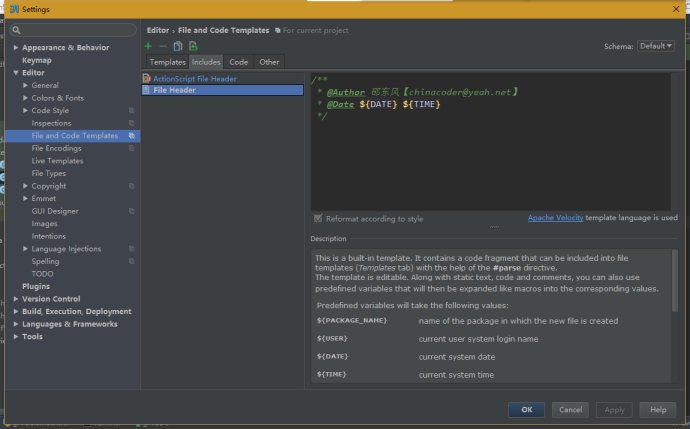The height and width of the screenshot is (429, 690).
Task: Click the Copy Template icon
Action: tap(178, 46)
